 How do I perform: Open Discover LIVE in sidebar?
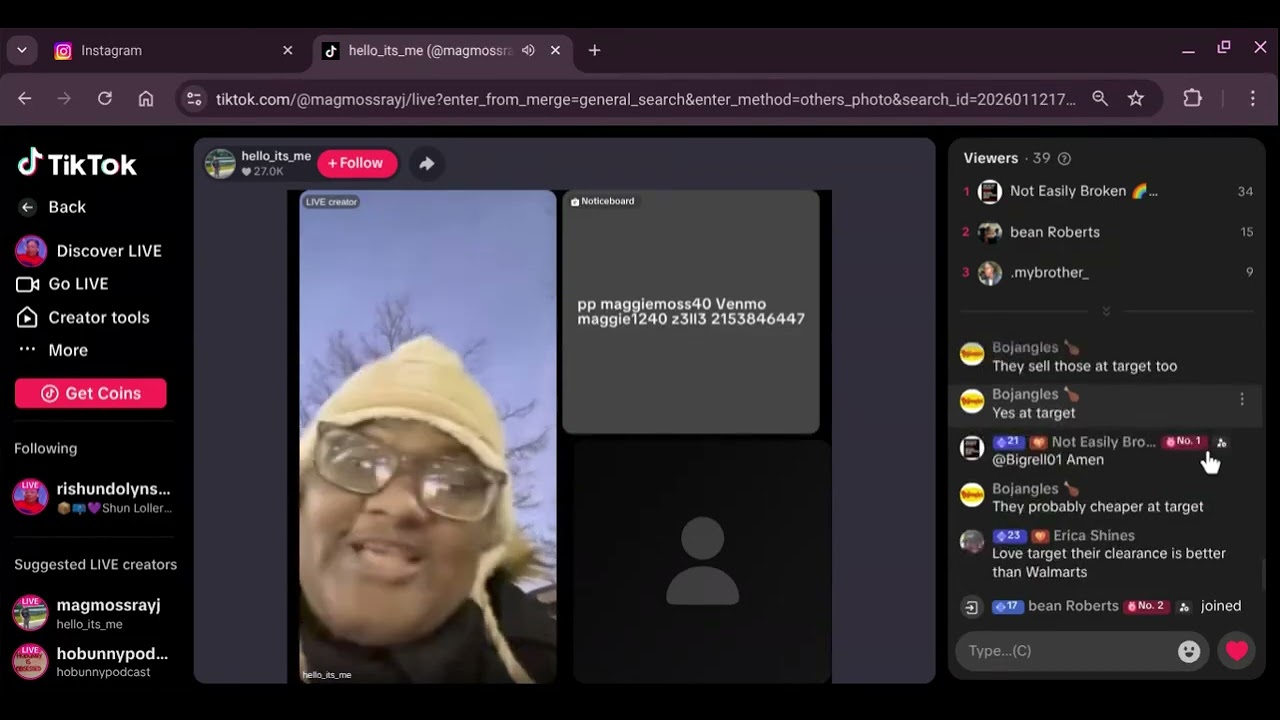click(90, 251)
